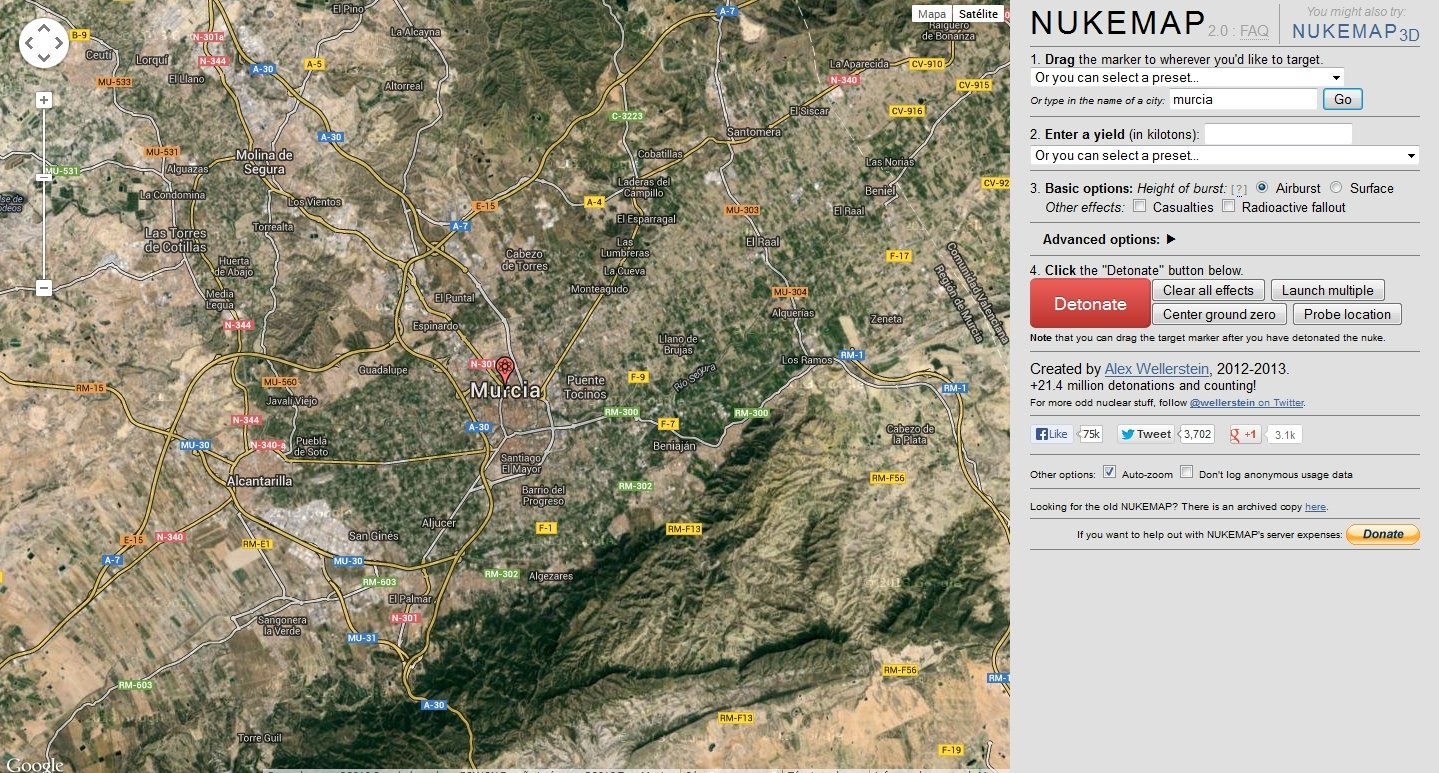Click the 3,702 tweet count

tap(1197, 434)
